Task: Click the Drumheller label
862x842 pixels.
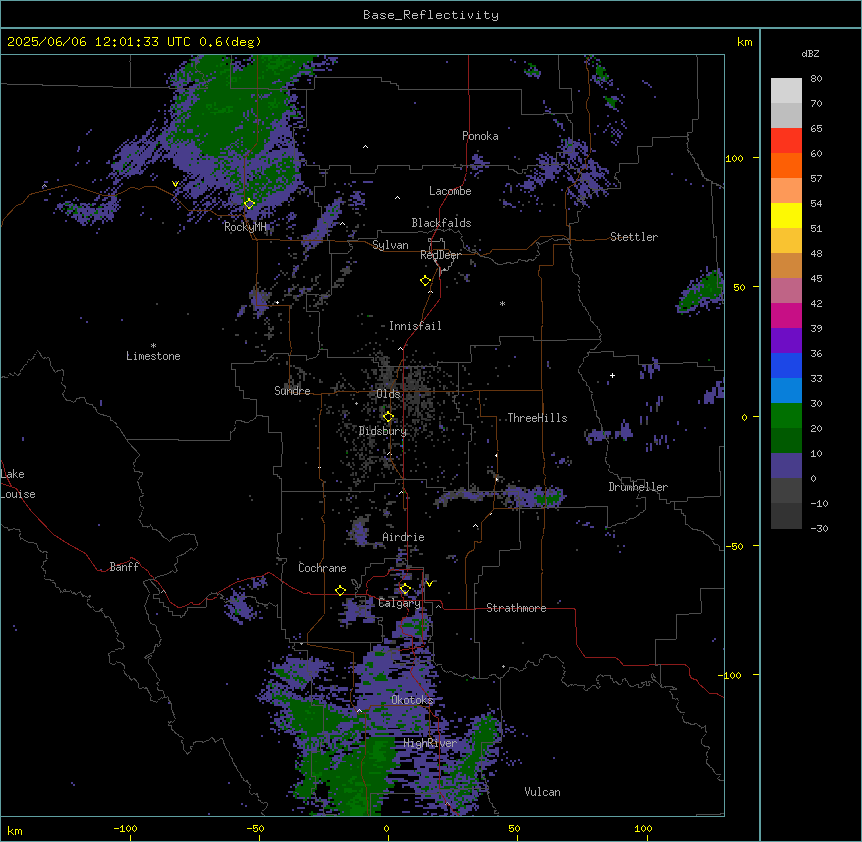Action: point(638,487)
